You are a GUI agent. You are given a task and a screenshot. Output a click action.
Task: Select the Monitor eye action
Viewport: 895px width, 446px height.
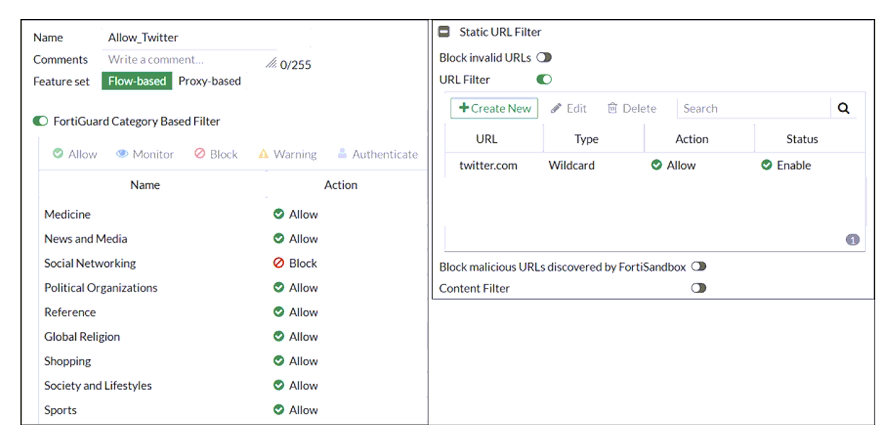pyautogui.click(x=122, y=154)
